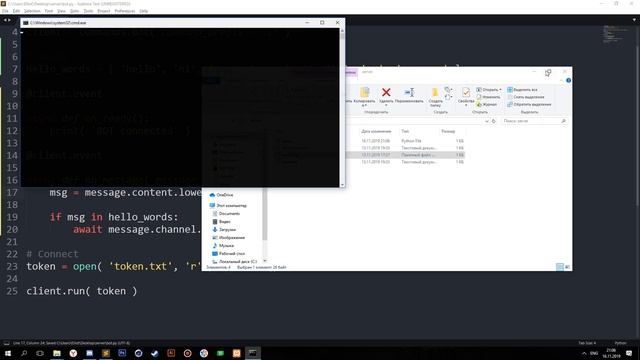Screen dimensions: 640x360
Task: Click Edit (Изменить) in the Explorer ribbon
Action: coord(488,97)
